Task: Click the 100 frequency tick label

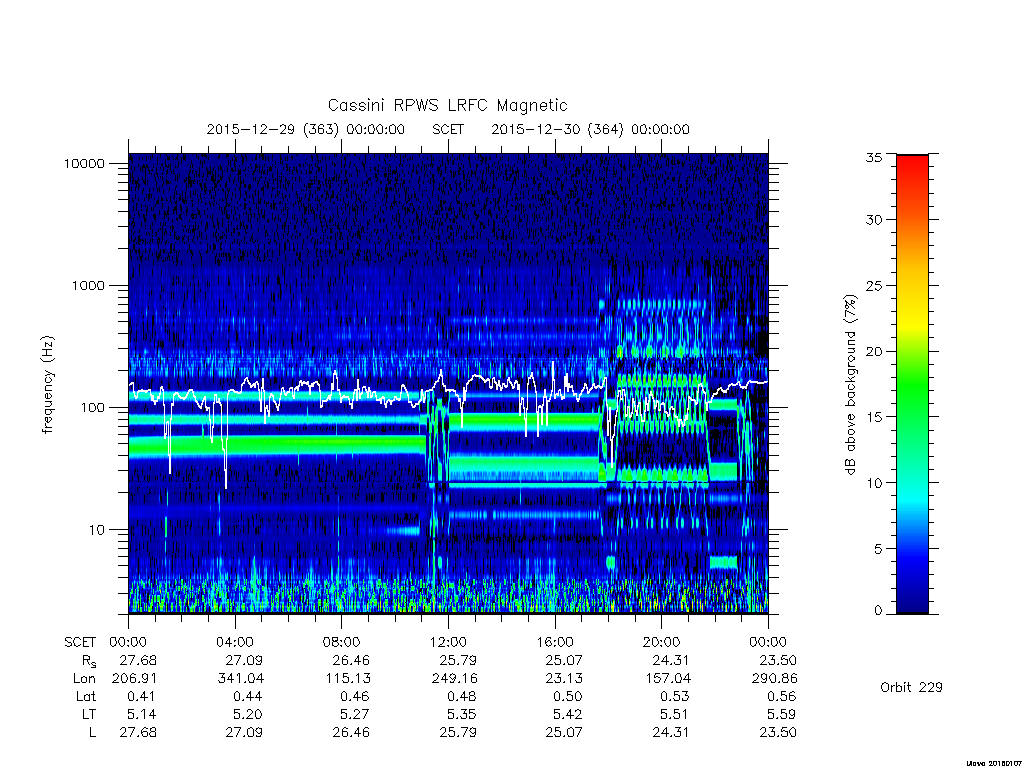Action: click(x=92, y=408)
